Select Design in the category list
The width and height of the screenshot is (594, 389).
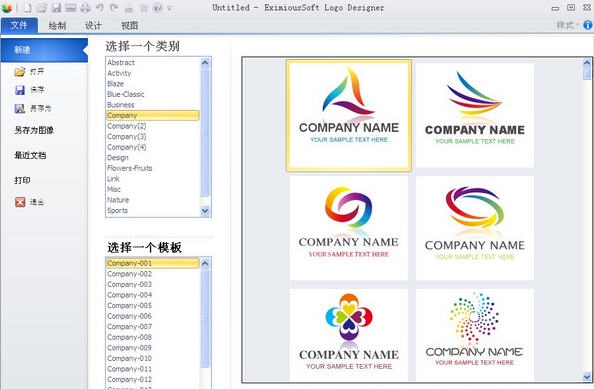(x=153, y=158)
